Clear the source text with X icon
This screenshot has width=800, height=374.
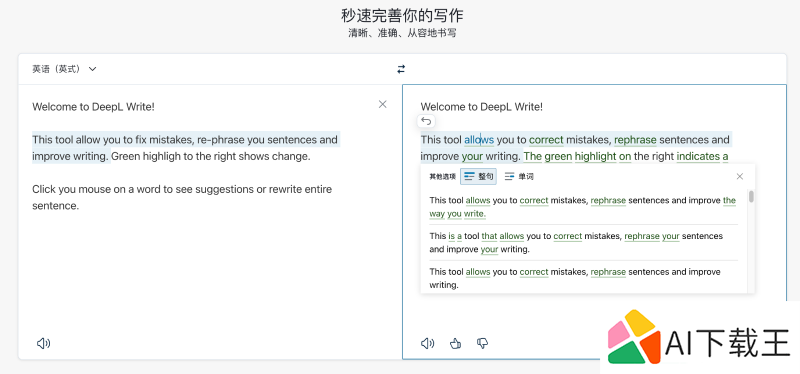(383, 104)
